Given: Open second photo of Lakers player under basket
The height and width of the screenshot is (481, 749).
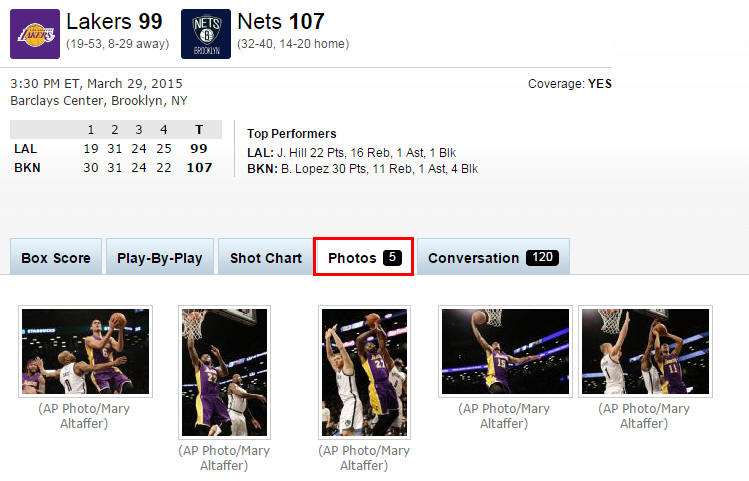Looking at the screenshot, I should click(225, 373).
